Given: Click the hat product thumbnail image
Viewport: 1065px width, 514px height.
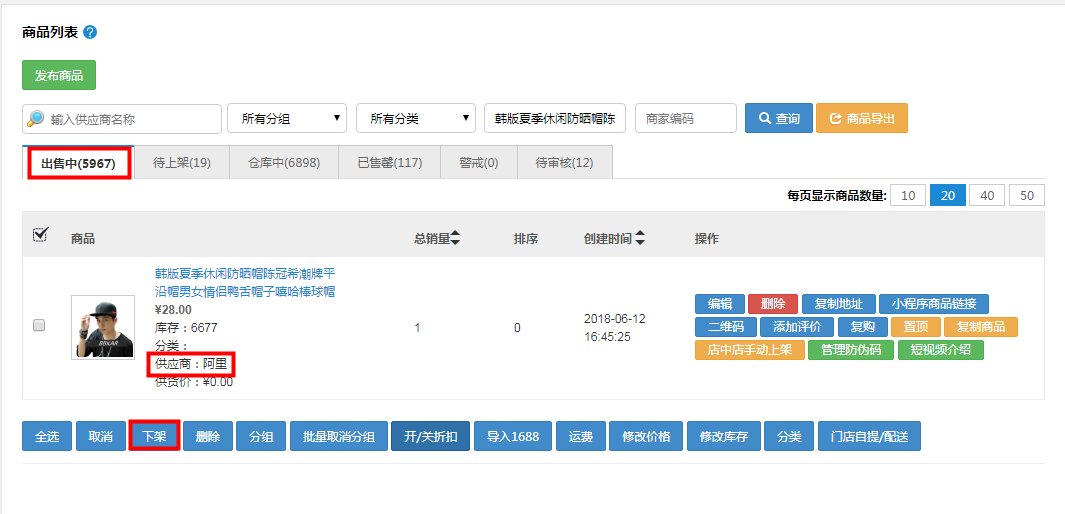Looking at the screenshot, I should 103,327.
